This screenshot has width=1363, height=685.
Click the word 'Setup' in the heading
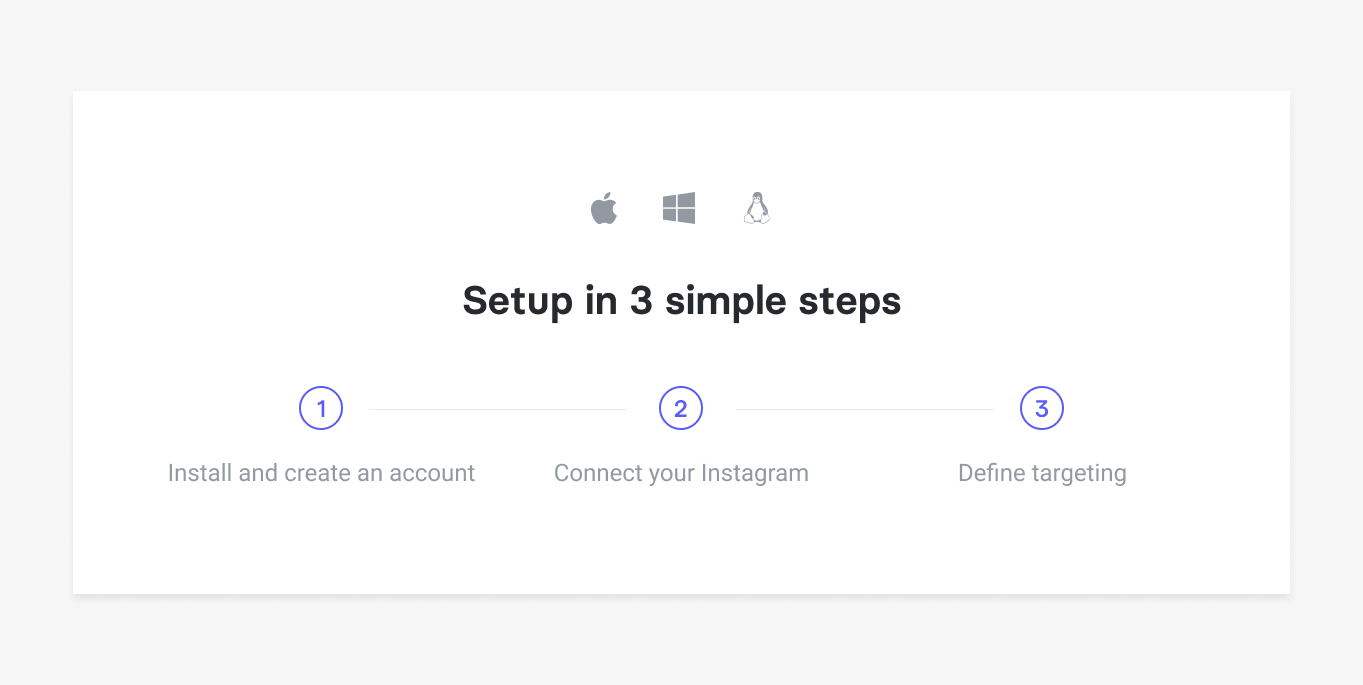point(519,301)
